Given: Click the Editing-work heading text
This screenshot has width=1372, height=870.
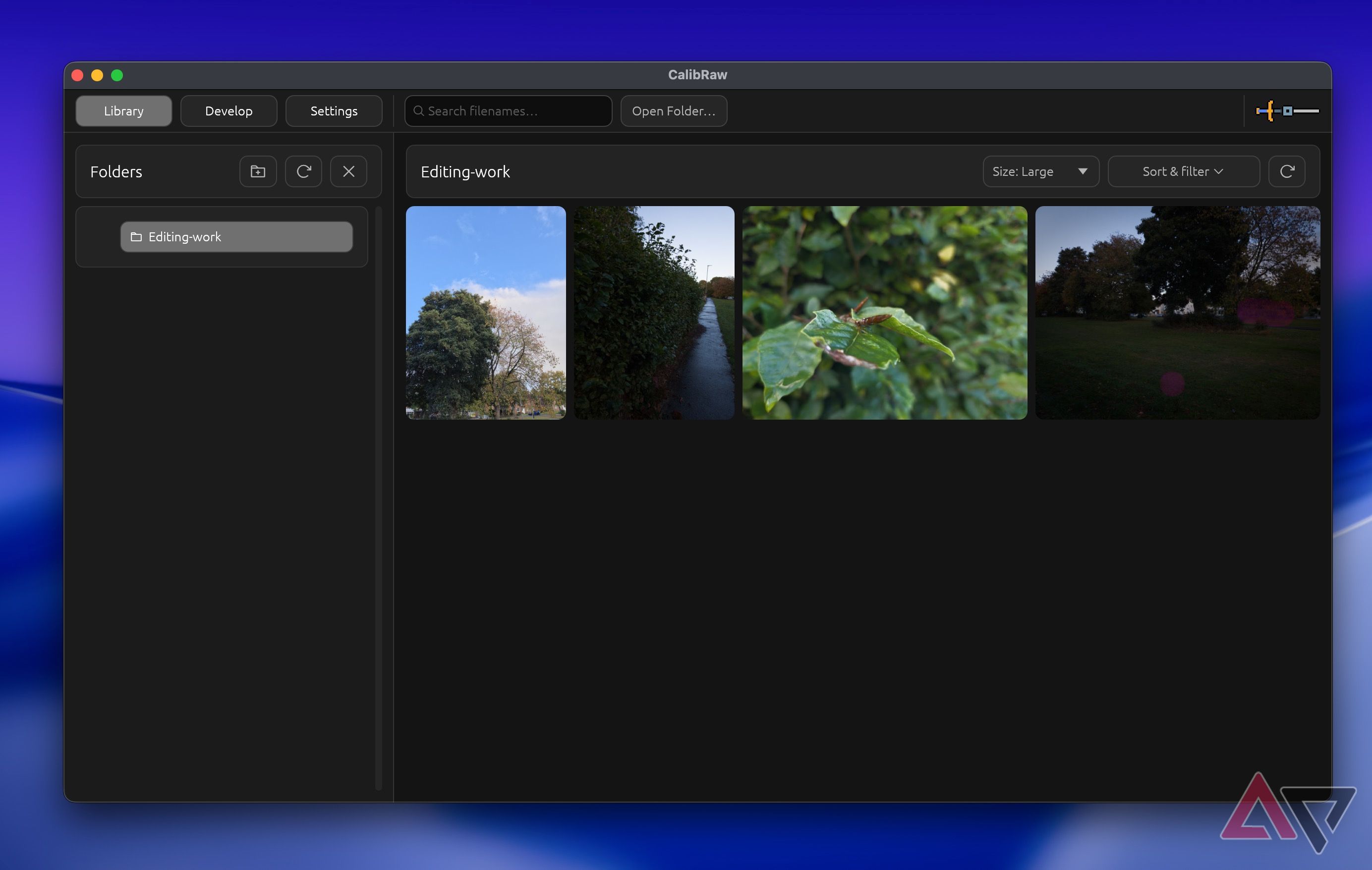Looking at the screenshot, I should click(465, 171).
